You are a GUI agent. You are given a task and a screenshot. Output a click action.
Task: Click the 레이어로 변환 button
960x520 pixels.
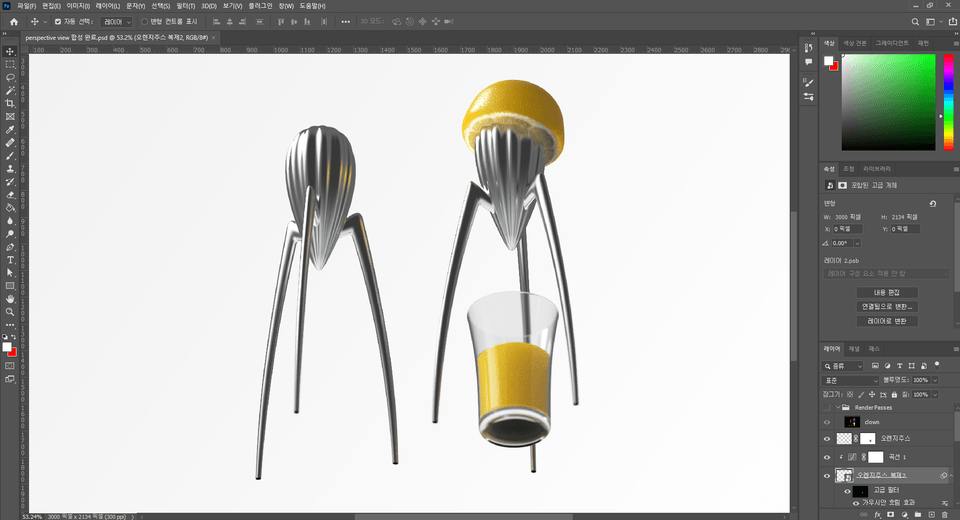point(887,321)
